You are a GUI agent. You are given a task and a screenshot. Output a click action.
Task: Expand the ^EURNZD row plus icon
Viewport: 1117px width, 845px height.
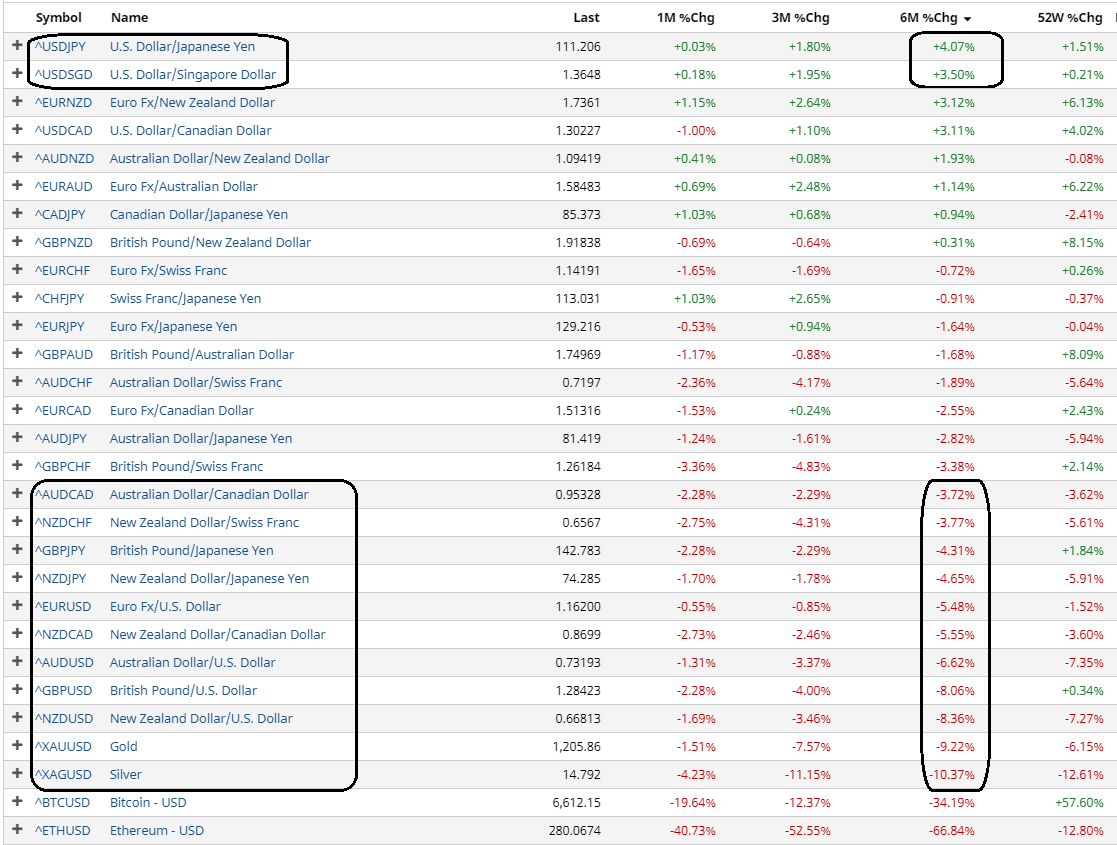coord(17,102)
